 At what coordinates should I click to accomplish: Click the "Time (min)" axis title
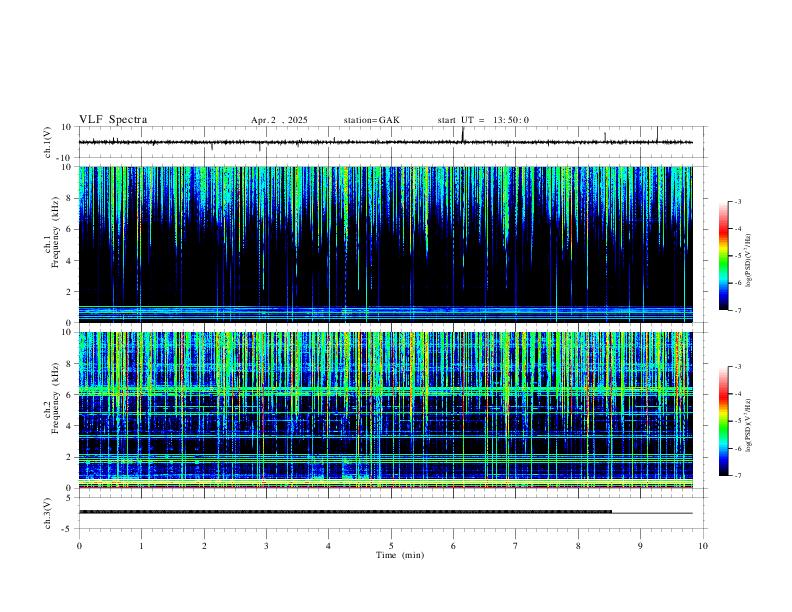pyautogui.click(x=400, y=555)
